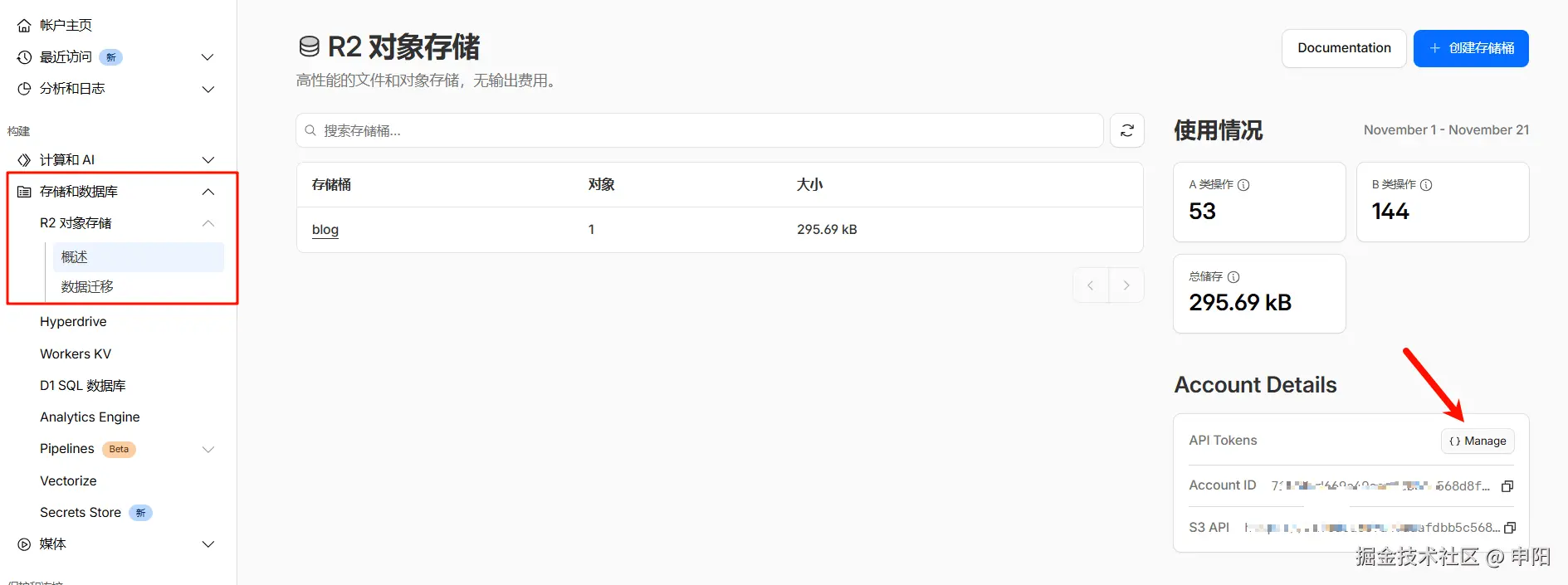The height and width of the screenshot is (585, 1568).
Task: Click the clock icon beside 最近访问
Action: pos(25,57)
